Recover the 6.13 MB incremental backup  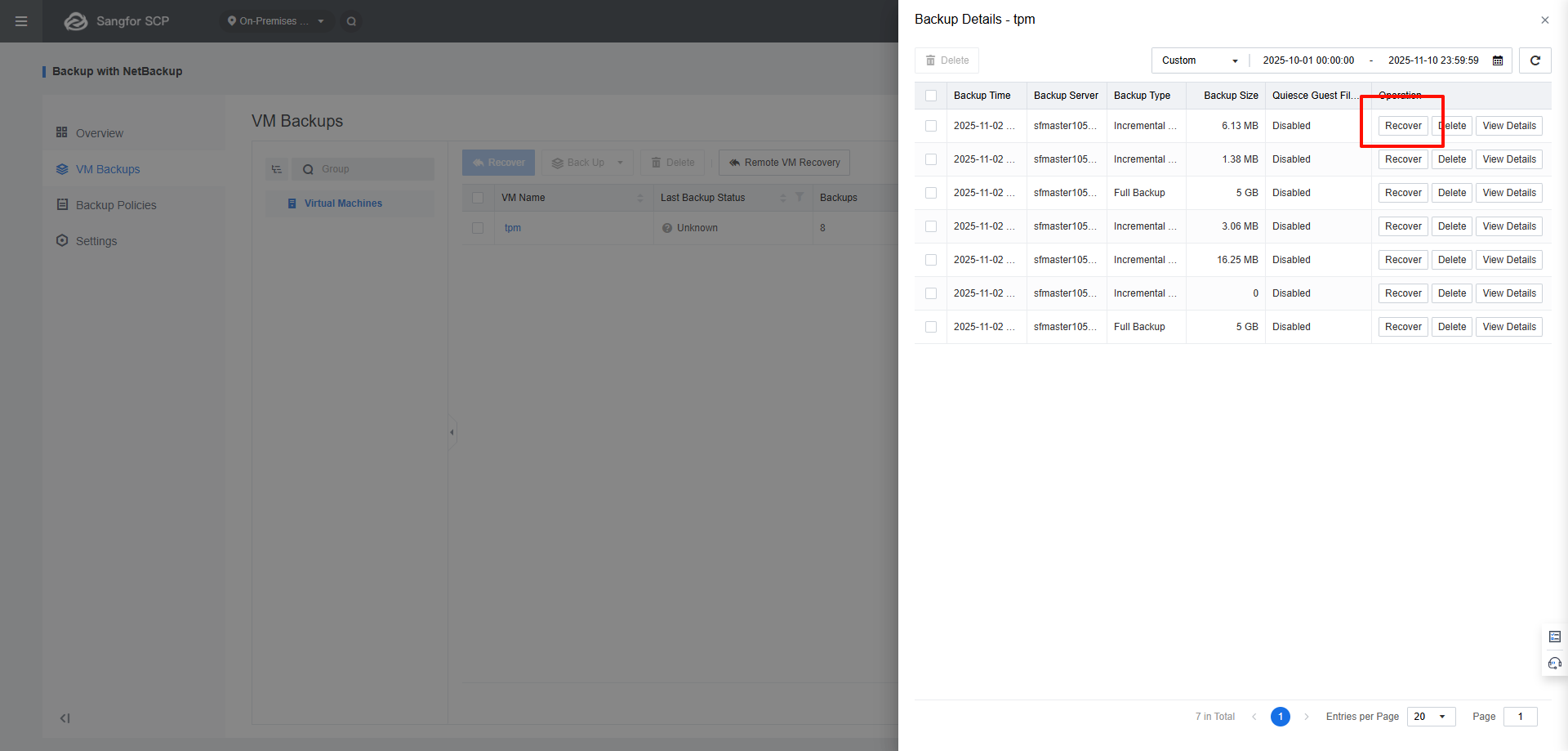pyautogui.click(x=1403, y=126)
